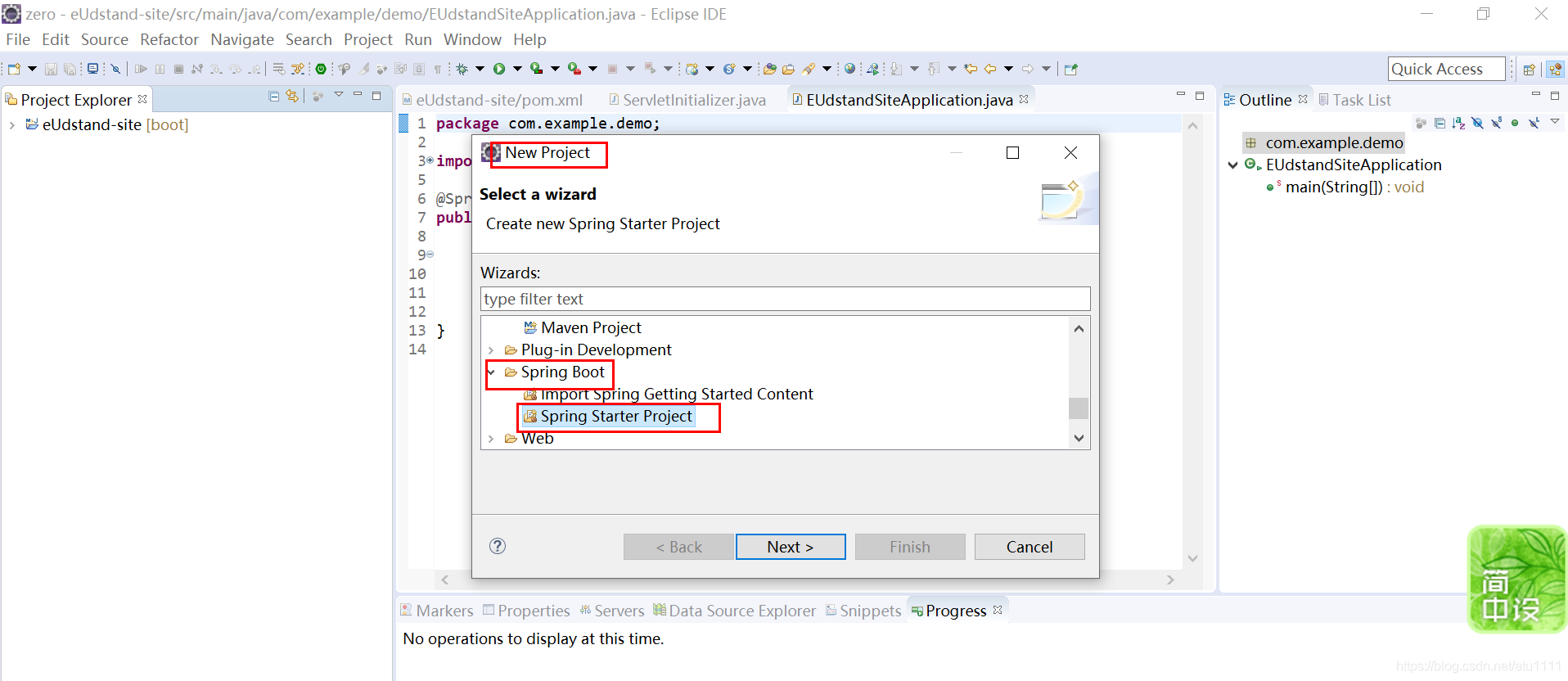Click Collapse All icon in Outline view
1568x681 pixels.
click(x=1440, y=123)
